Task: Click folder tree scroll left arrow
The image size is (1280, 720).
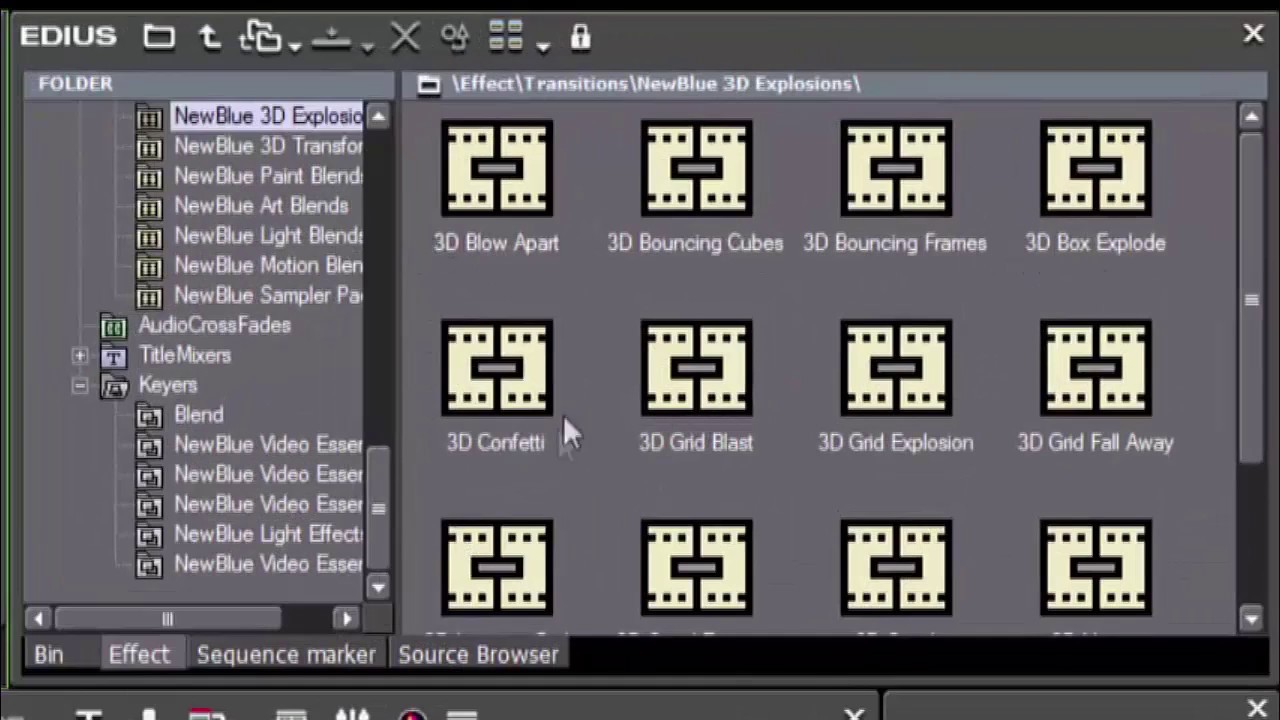Action: (39, 619)
